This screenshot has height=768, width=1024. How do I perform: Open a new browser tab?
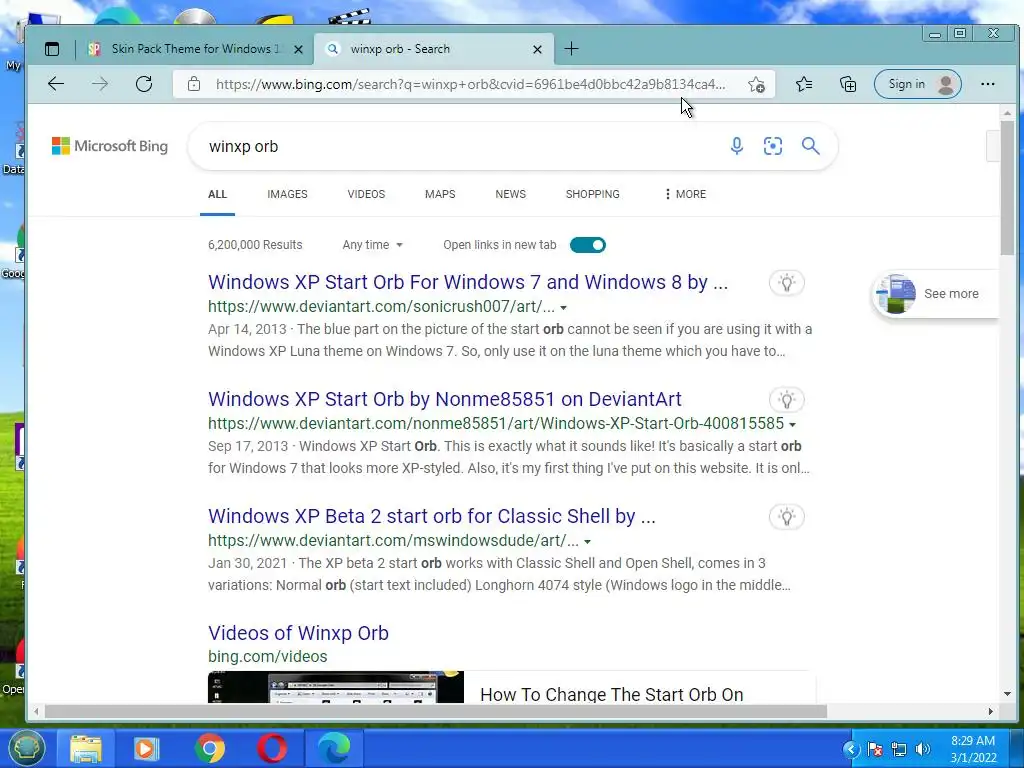(x=571, y=49)
